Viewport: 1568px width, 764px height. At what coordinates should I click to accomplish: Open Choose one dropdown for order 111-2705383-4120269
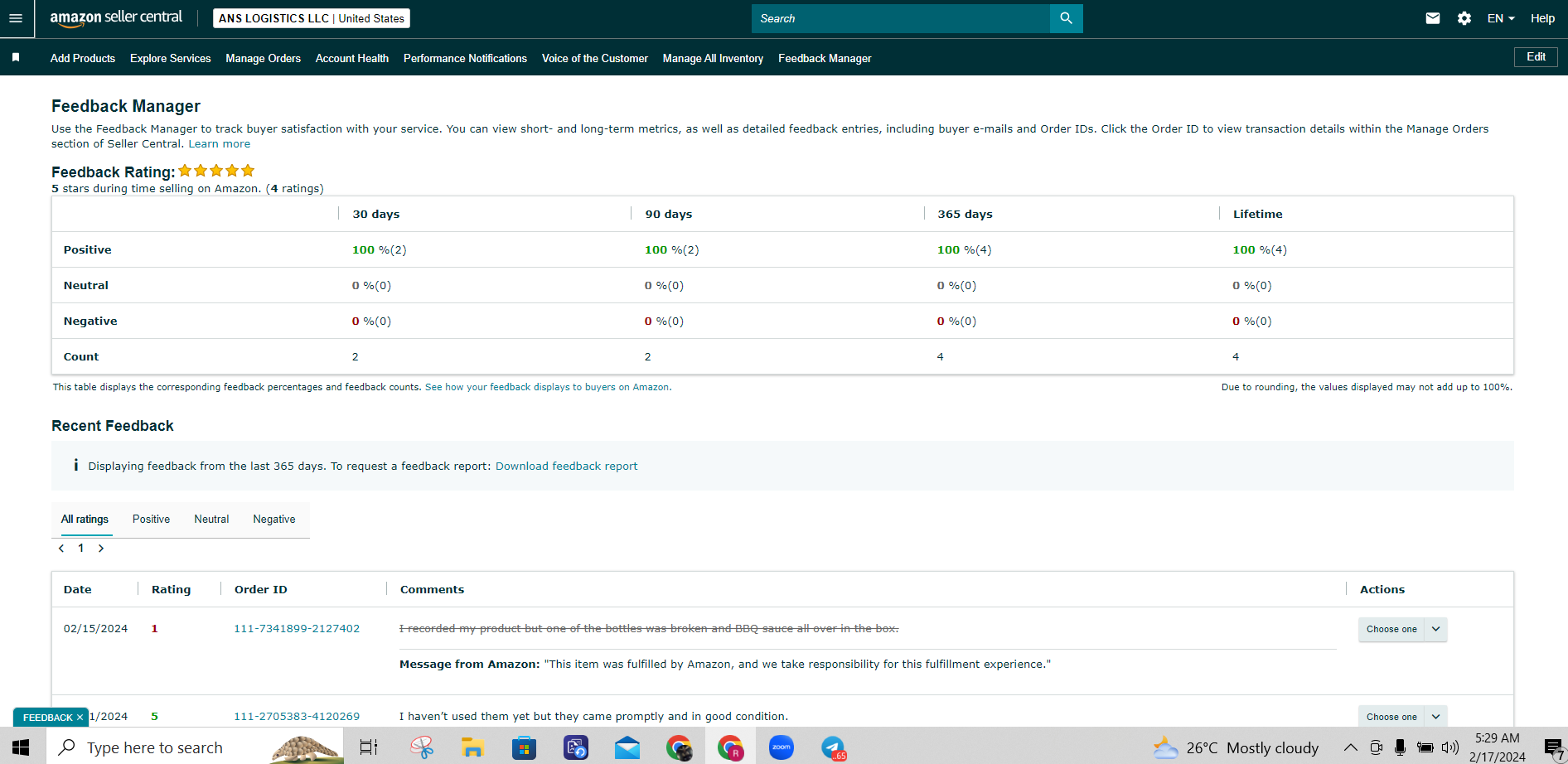point(1402,717)
